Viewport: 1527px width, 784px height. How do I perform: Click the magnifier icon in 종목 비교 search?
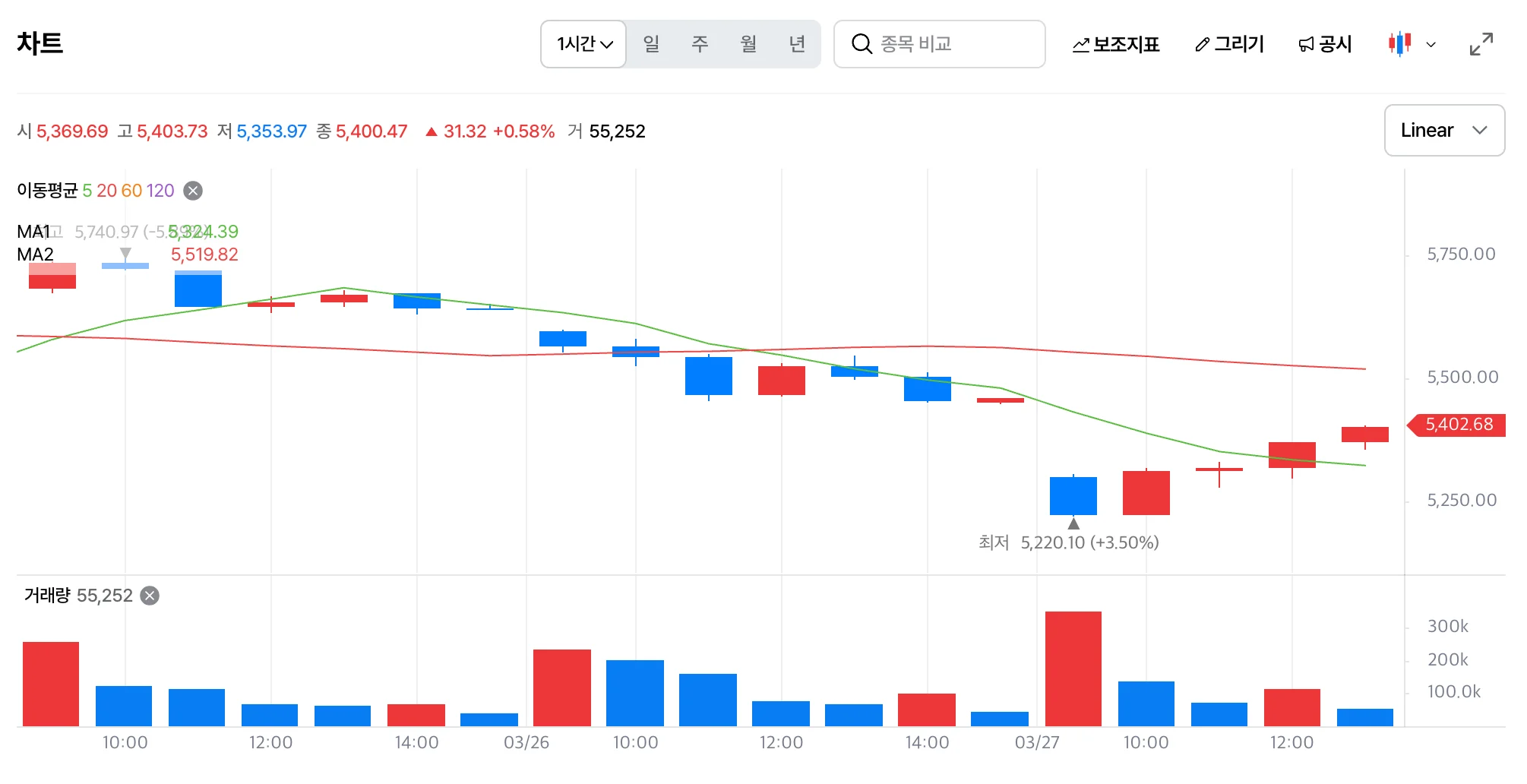861,44
